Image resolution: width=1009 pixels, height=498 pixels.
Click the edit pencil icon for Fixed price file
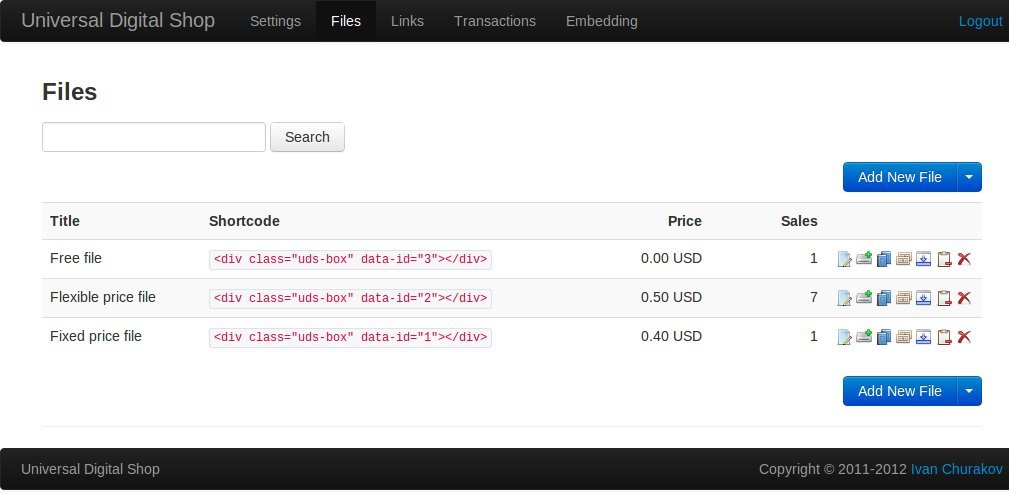pos(844,337)
